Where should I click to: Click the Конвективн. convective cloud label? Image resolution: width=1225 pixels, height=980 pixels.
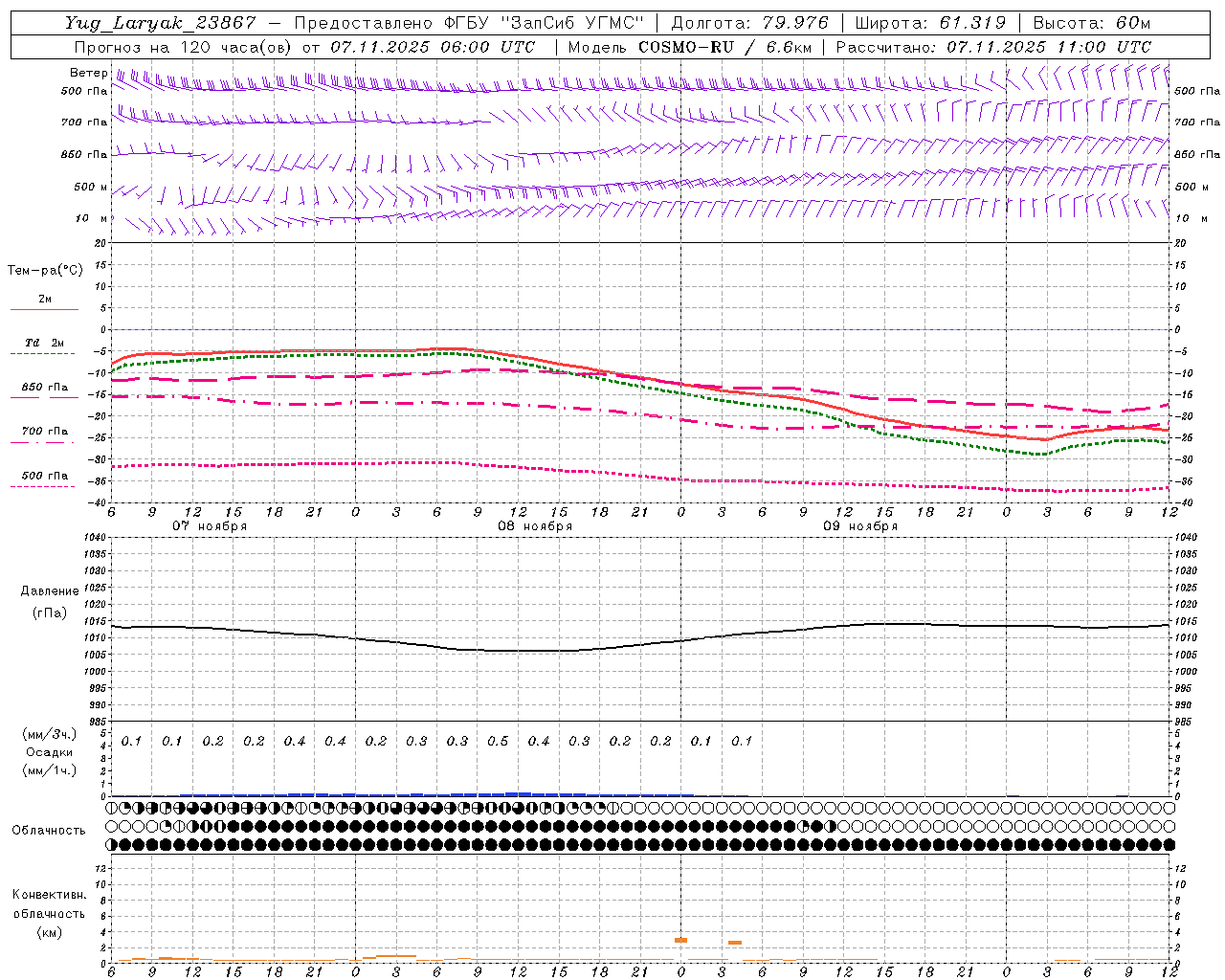point(49,895)
